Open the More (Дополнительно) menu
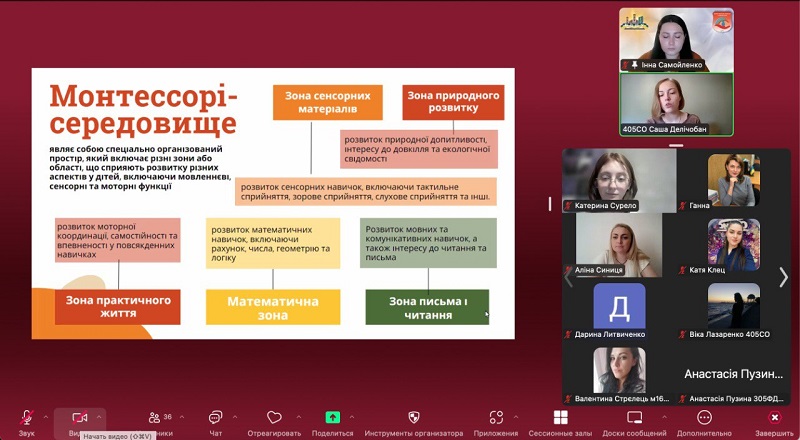800x440 pixels. [x=704, y=418]
